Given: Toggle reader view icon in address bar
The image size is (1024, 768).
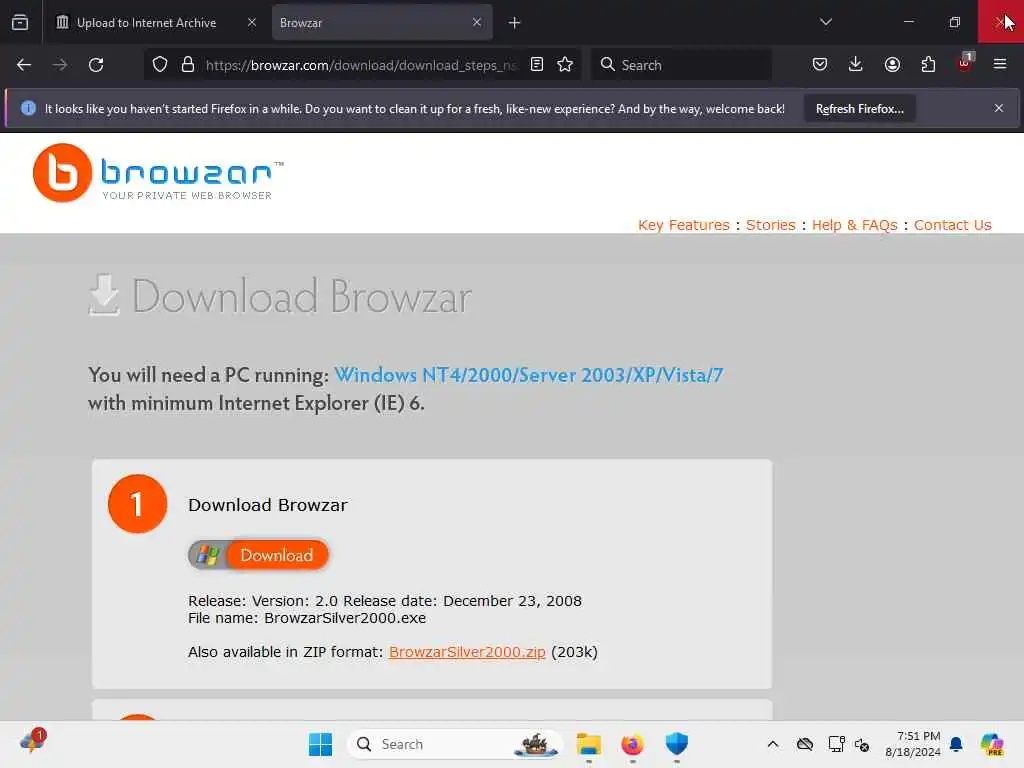Looking at the screenshot, I should (x=537, y=65).
